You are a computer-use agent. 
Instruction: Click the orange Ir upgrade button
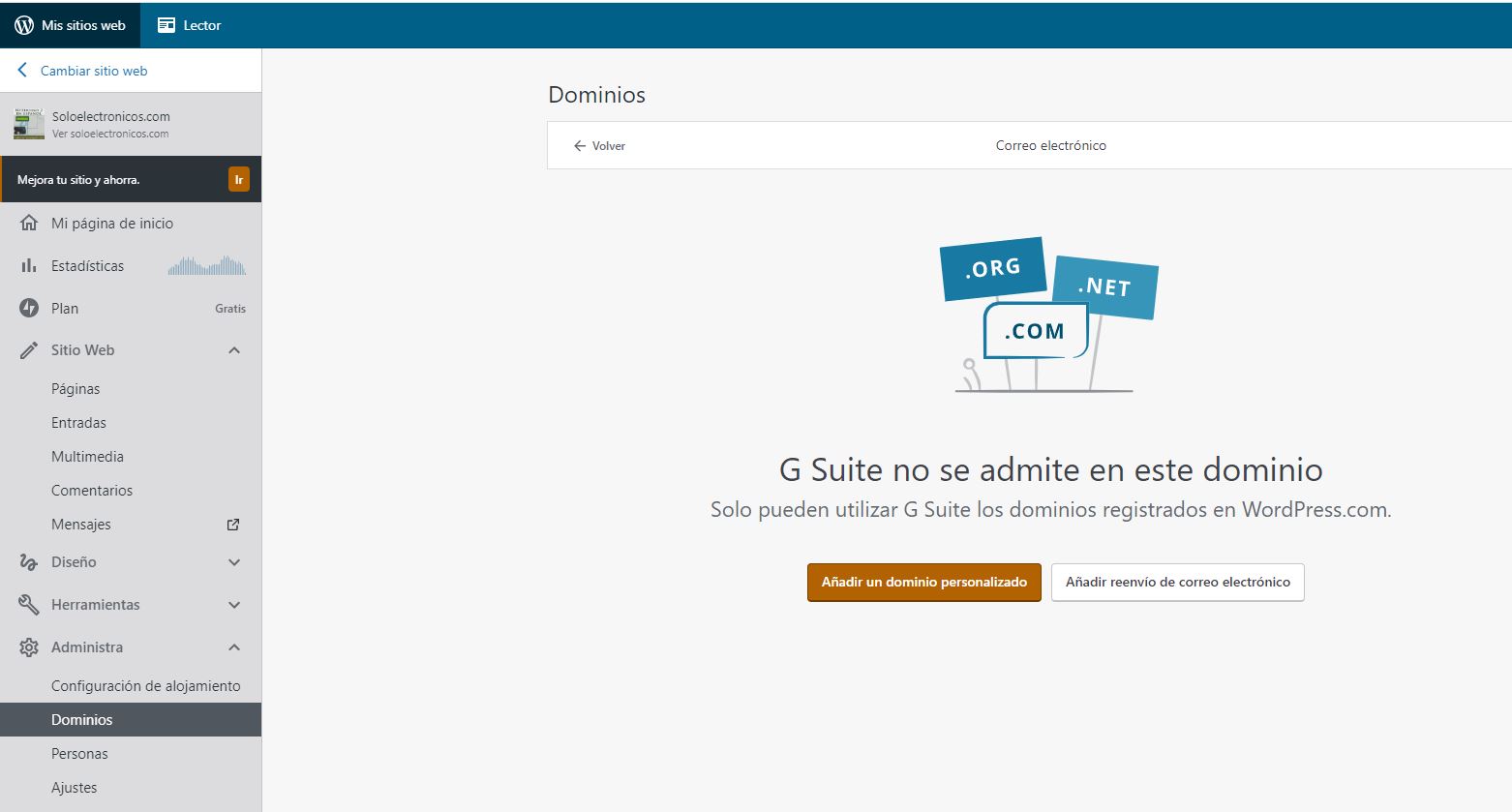(238, 180)
